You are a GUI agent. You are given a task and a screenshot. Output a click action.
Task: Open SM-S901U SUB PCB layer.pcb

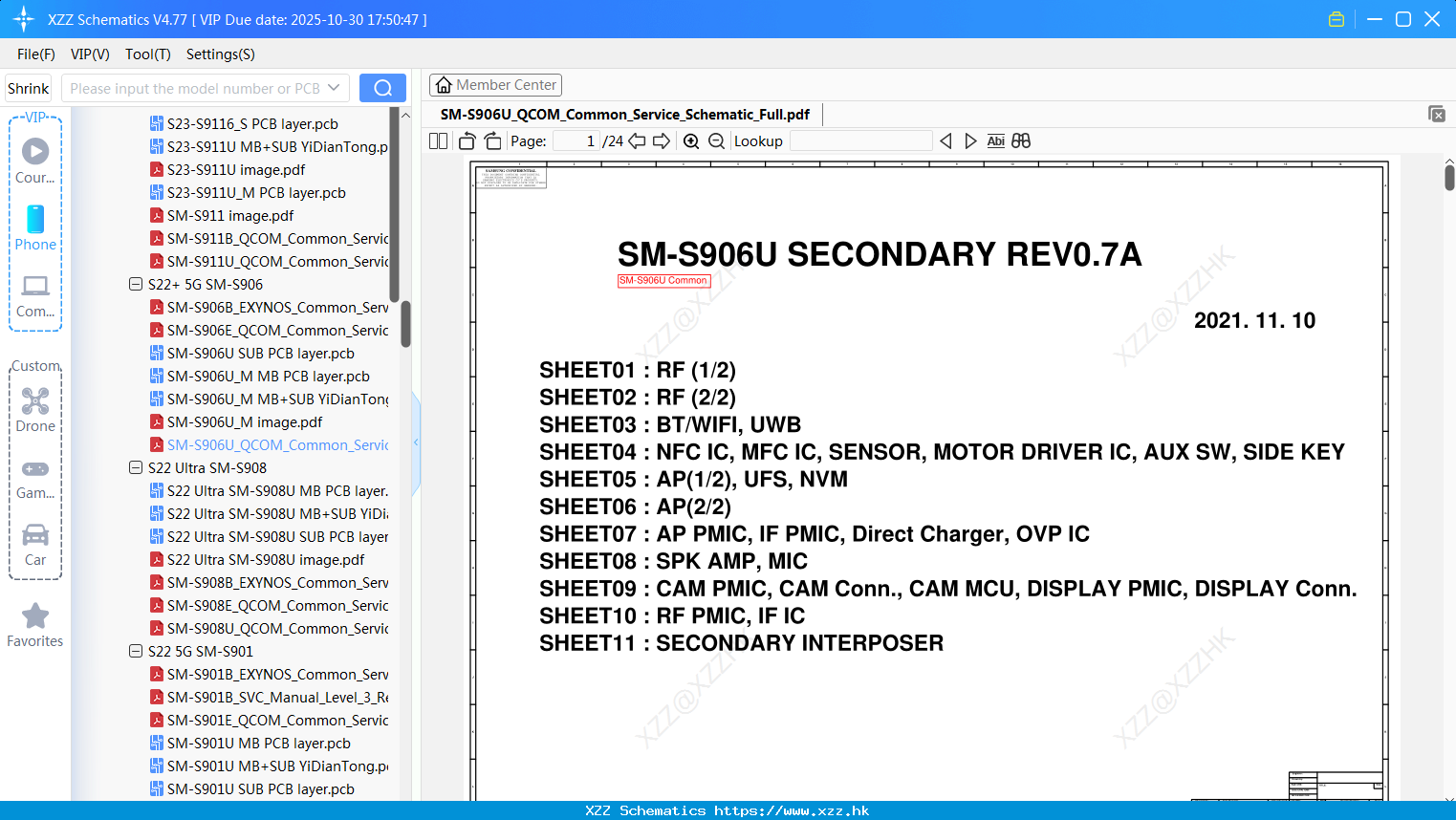[x=252, y=788]
